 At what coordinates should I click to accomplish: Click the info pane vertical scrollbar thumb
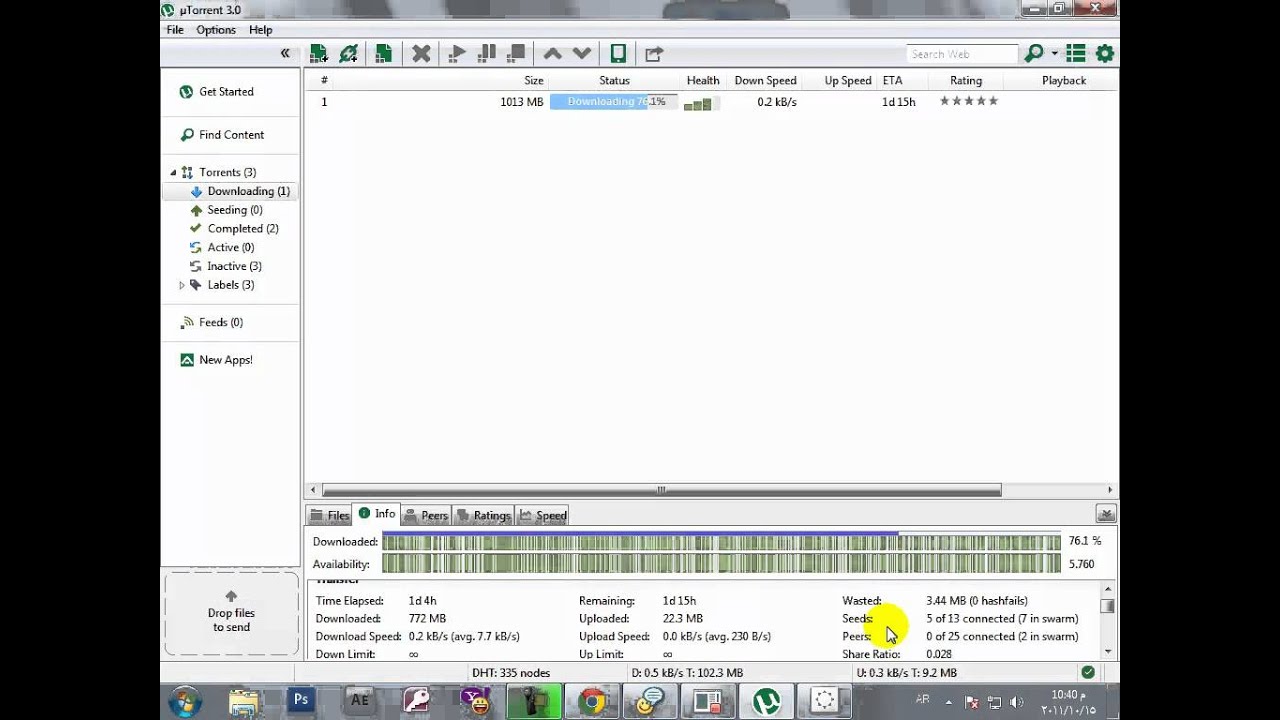click(x=1107, y=605)
